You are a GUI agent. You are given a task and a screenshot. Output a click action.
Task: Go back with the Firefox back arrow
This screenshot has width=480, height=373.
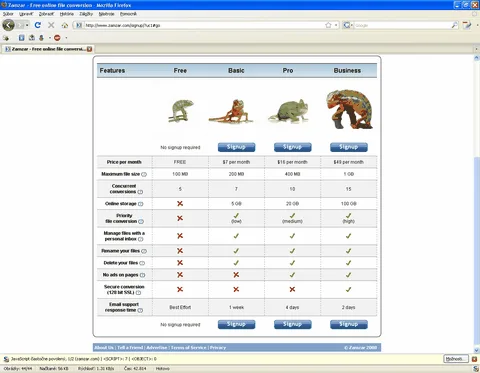[8, 25]
